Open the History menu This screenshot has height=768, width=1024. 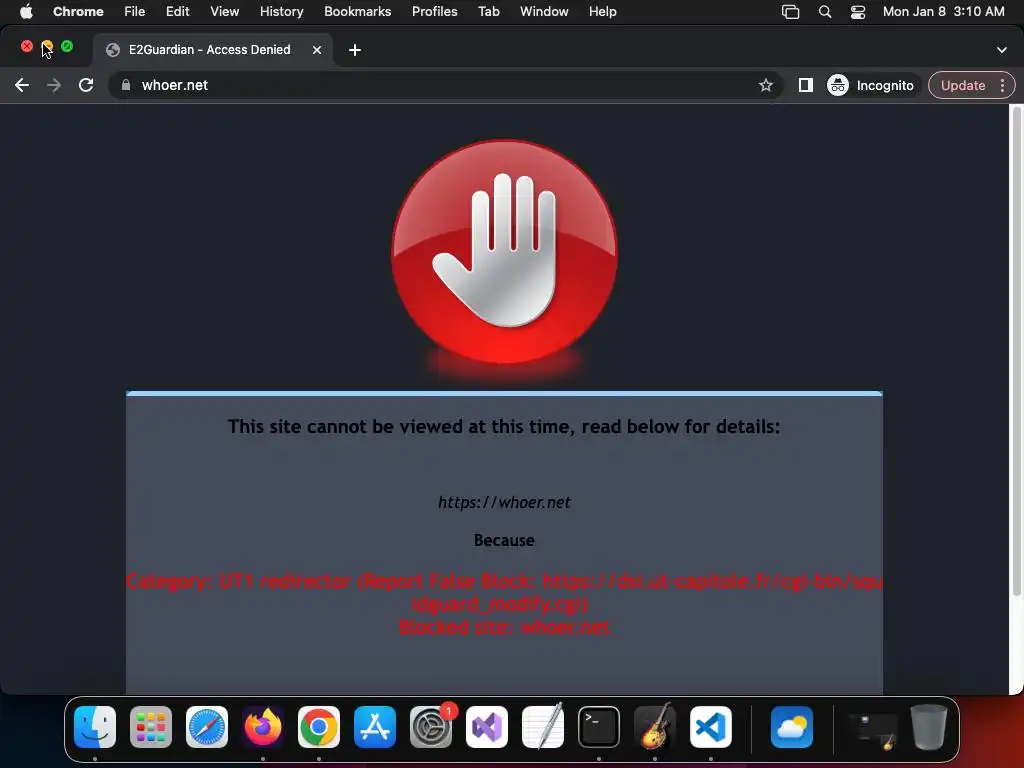coord(281,12)
